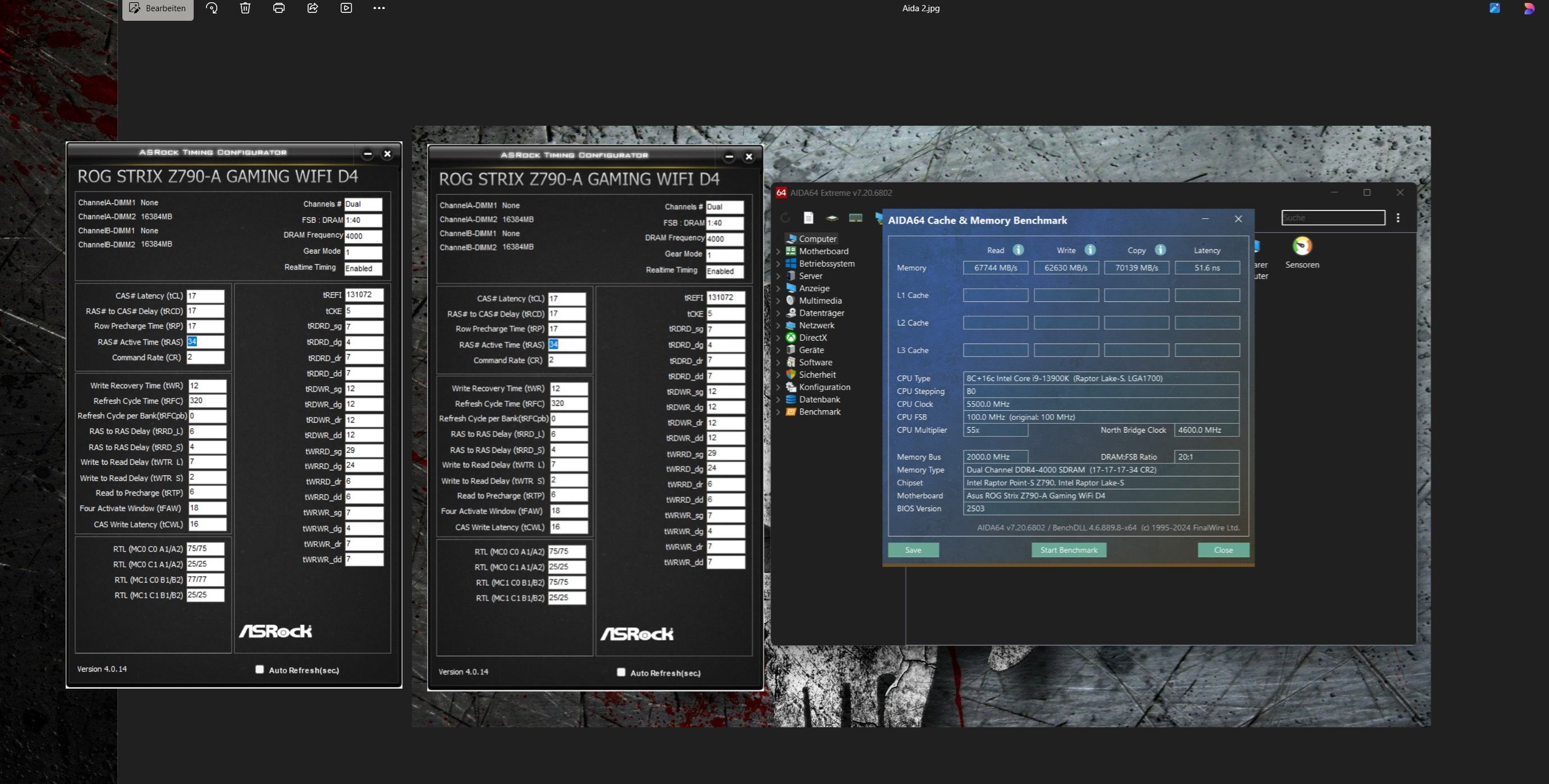The height and width of the screenshot is (784, 1549).
Task: Expand the Konfiguration tree node arrow
Action: 779,387
